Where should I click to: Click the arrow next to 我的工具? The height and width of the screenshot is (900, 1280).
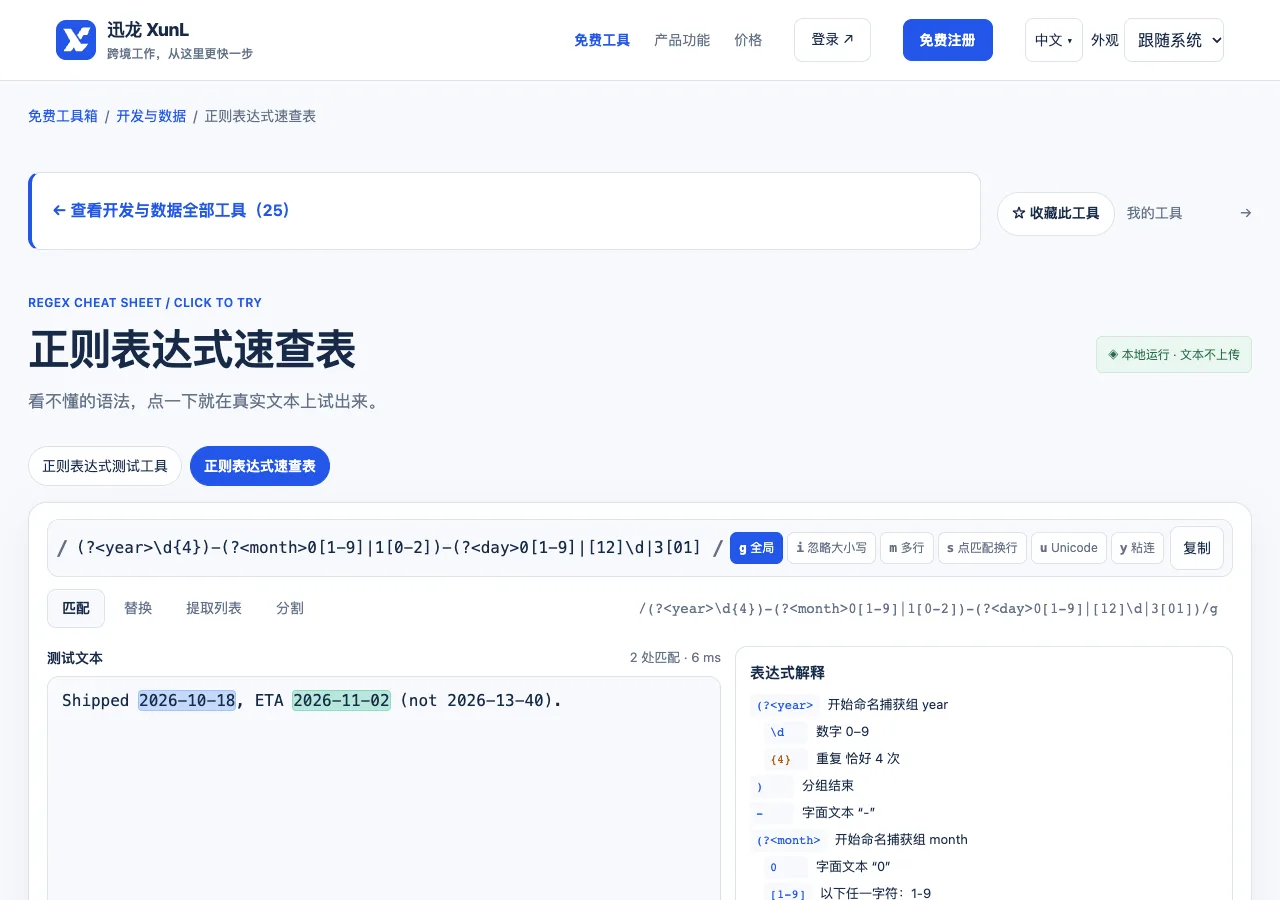[1245, 213]
